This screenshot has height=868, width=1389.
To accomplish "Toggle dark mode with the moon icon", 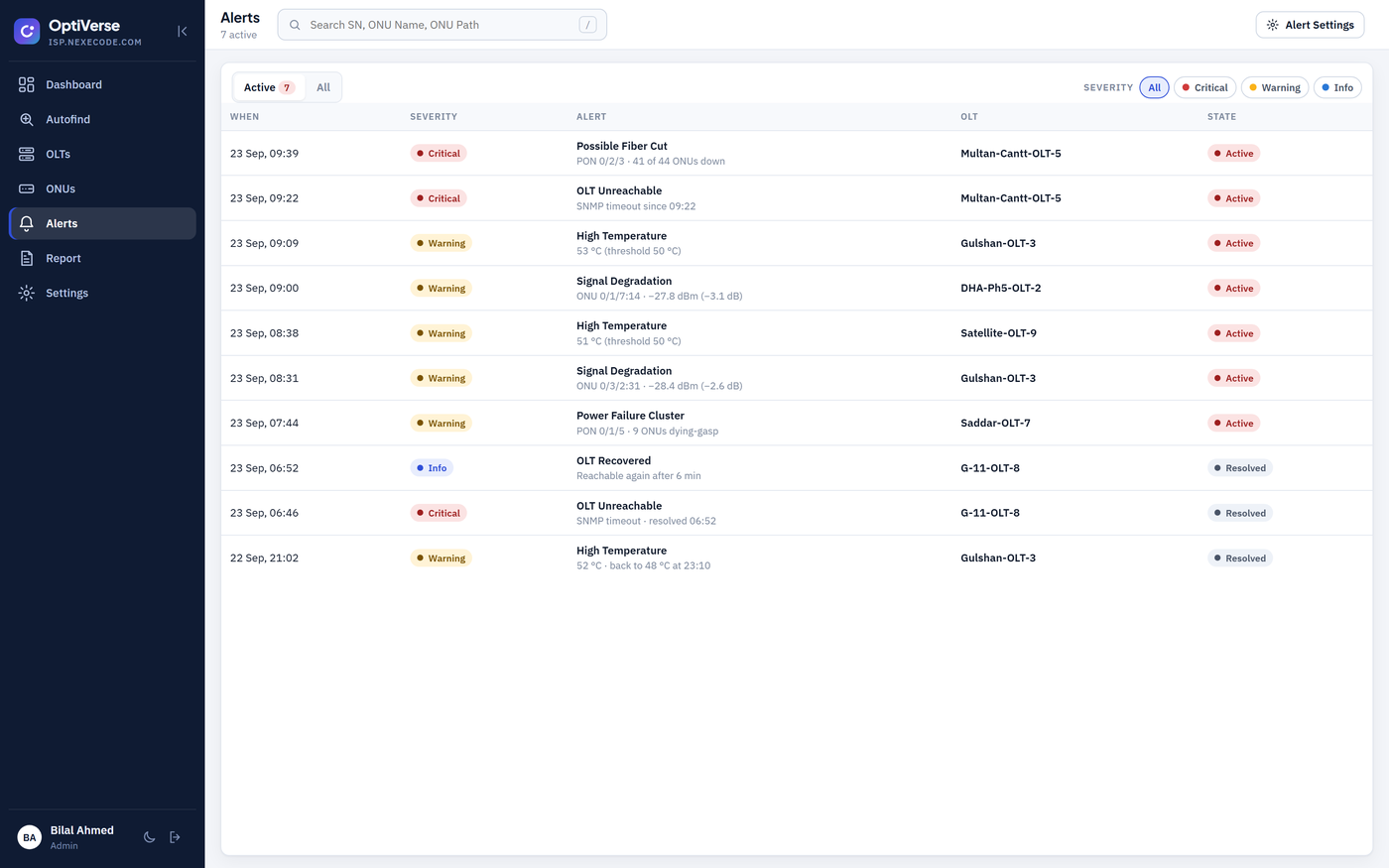I will click(x=149, y=837).
